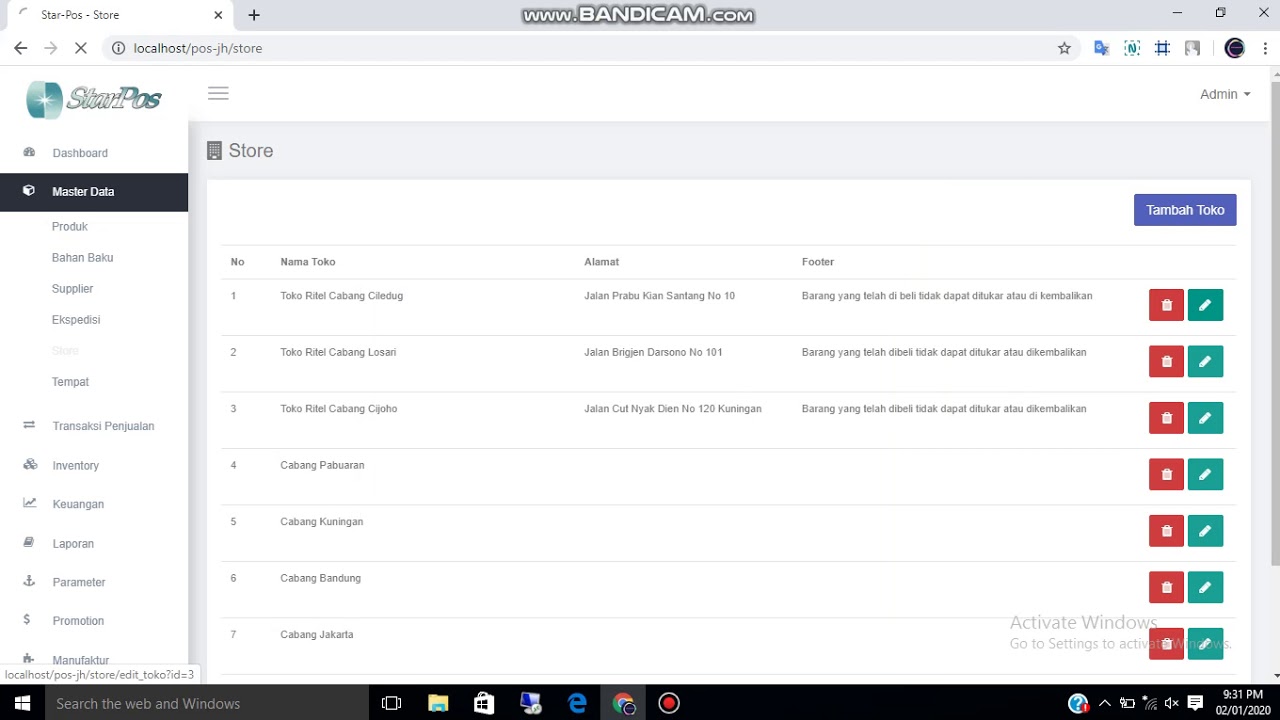Open Supplier submenu item

(x=72, y=289)
